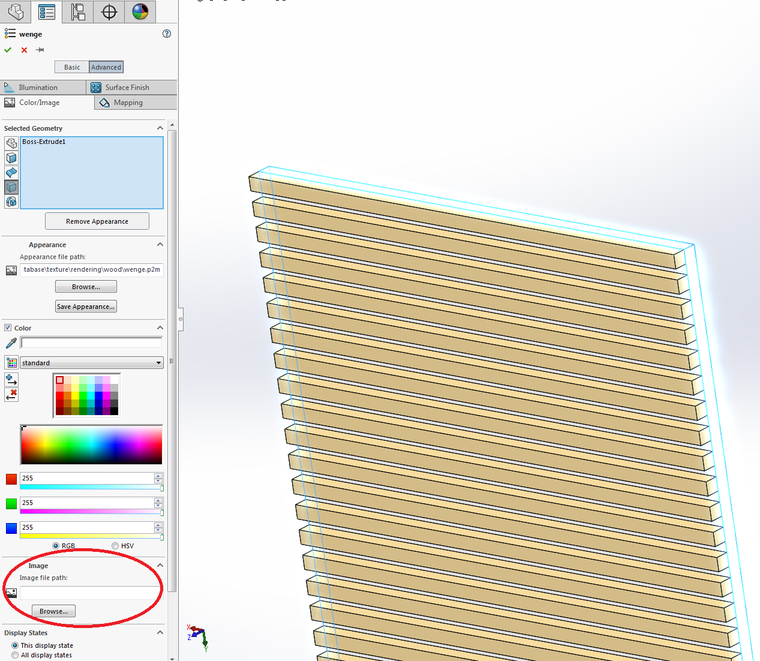
Task: Click Browse under Appearance file path
Action: coord(86,286)
